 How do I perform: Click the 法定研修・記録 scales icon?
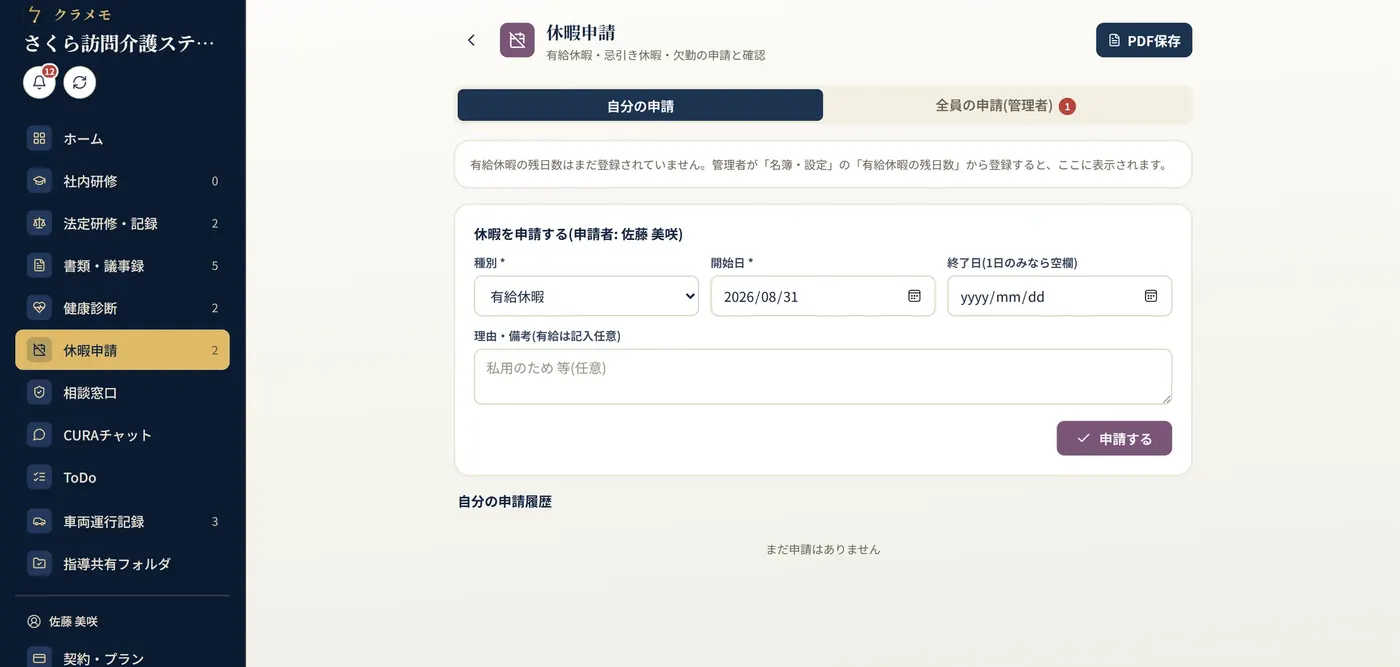pos(39,223)
